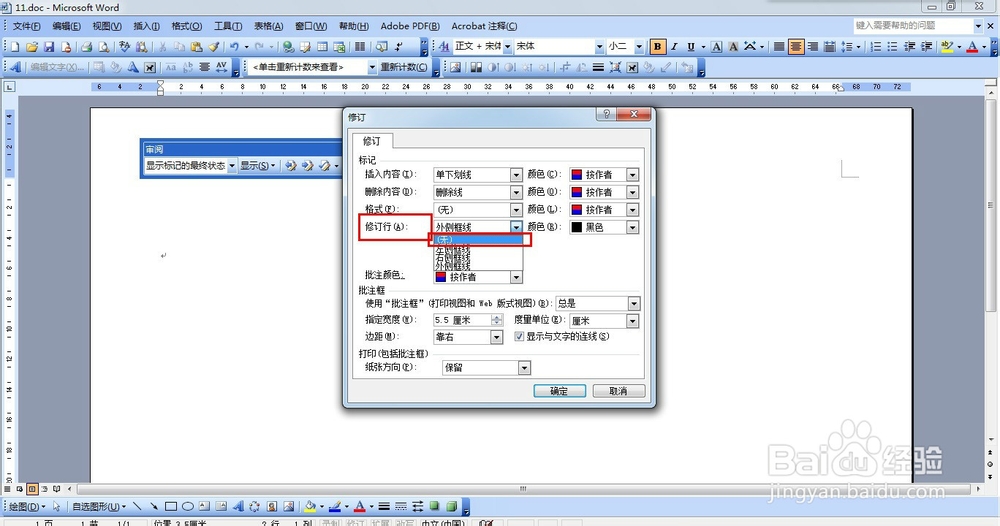Open 度量单位 units dropdown
The image size is (1000, 526).
coord(632,321)
